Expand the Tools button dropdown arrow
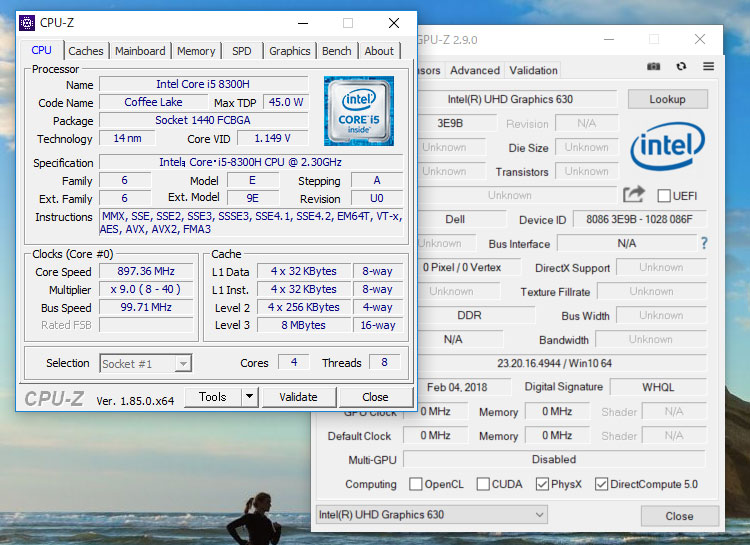The width and height of the screenshot is (750, 545). (x=249, y=397)
